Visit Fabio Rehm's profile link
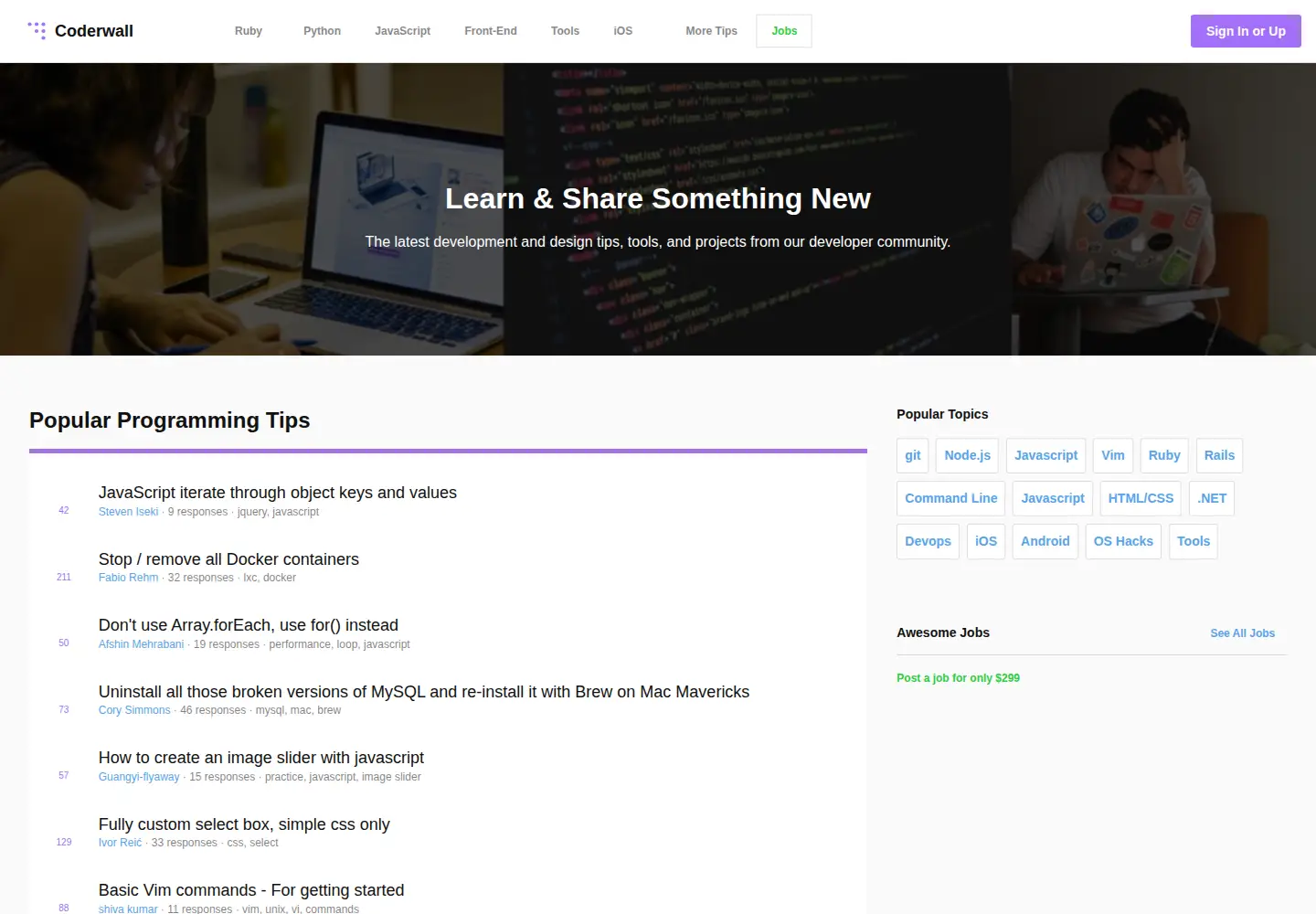 [x=128, y=578]
